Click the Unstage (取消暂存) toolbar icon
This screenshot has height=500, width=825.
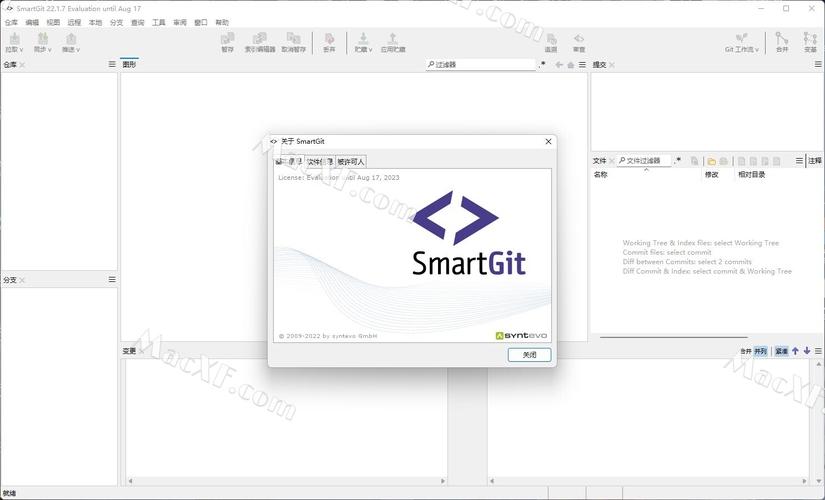tap(294, 42)
